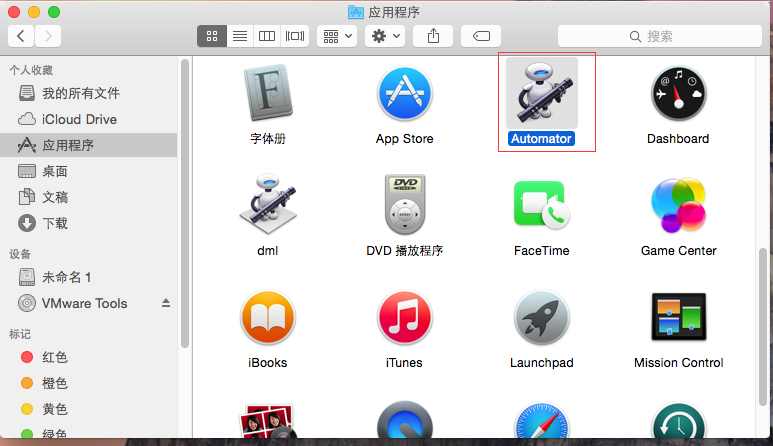Open 文稿 in the sidebar

(x=89, y=197)
